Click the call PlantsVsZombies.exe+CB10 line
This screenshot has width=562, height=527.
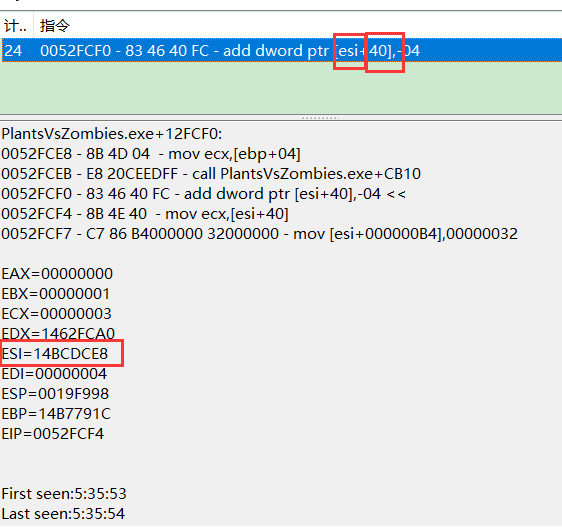tap(211, 174)
